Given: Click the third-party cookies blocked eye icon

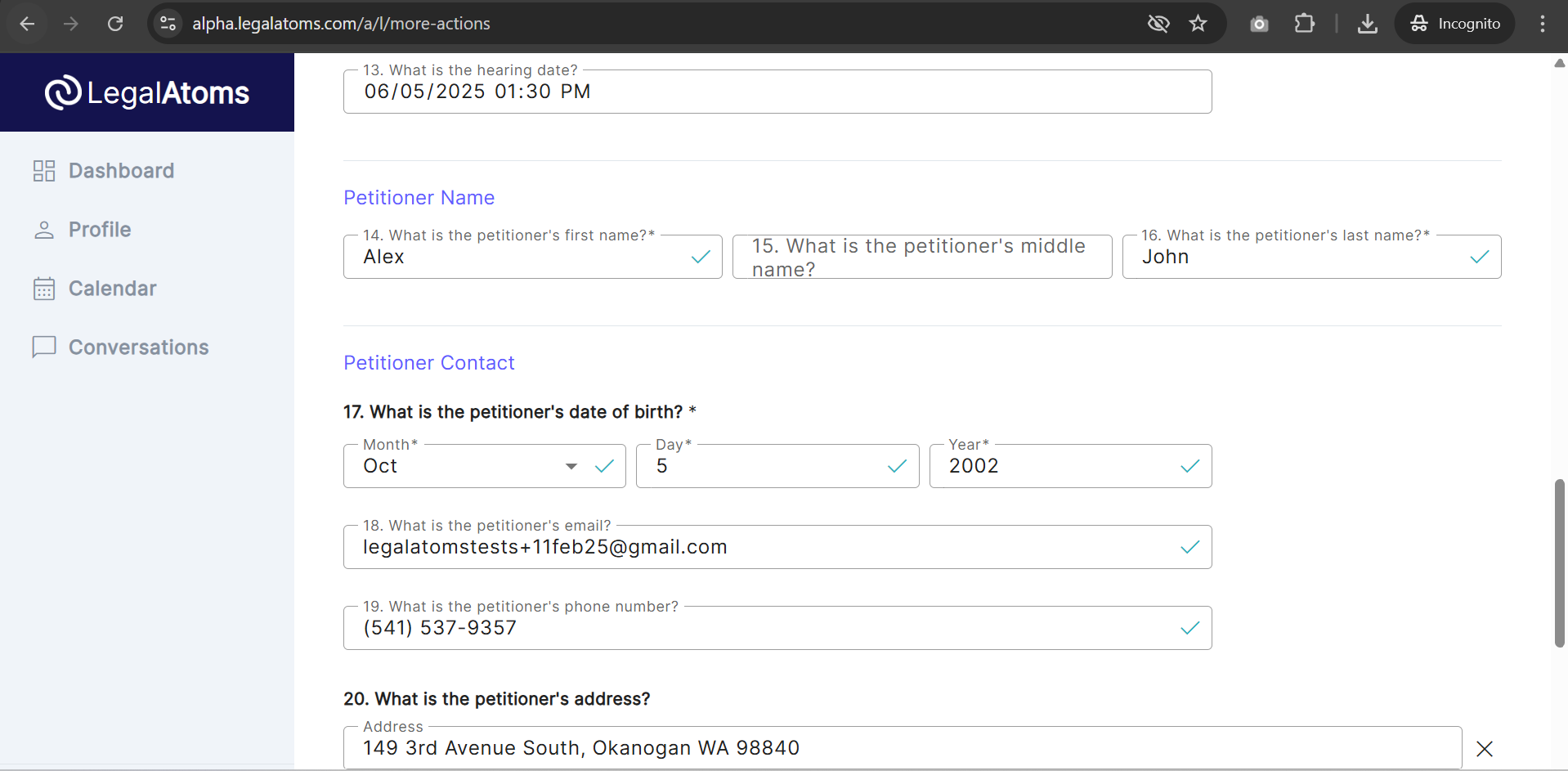Looking at the screenshot, I should click(1158, 24).
